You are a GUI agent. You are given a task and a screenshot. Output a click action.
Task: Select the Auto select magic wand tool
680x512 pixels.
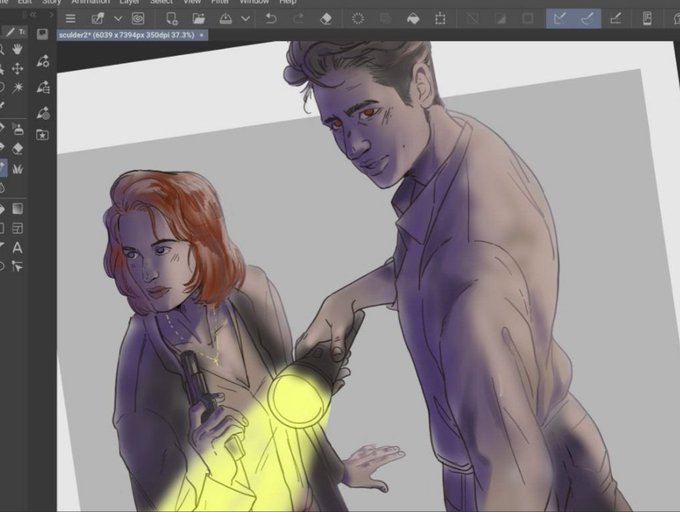coord(17,88)
